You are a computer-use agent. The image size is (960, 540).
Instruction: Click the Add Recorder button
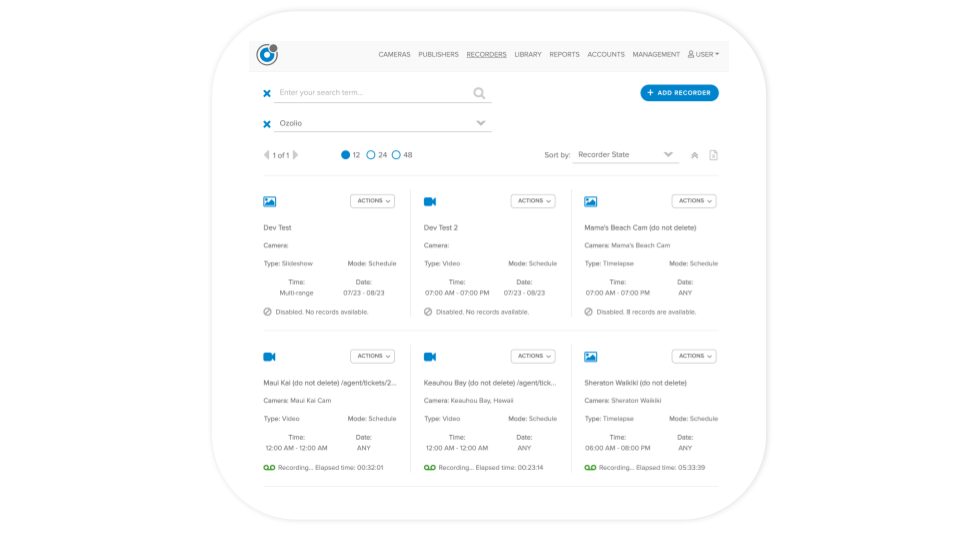(x=679, y=92)
